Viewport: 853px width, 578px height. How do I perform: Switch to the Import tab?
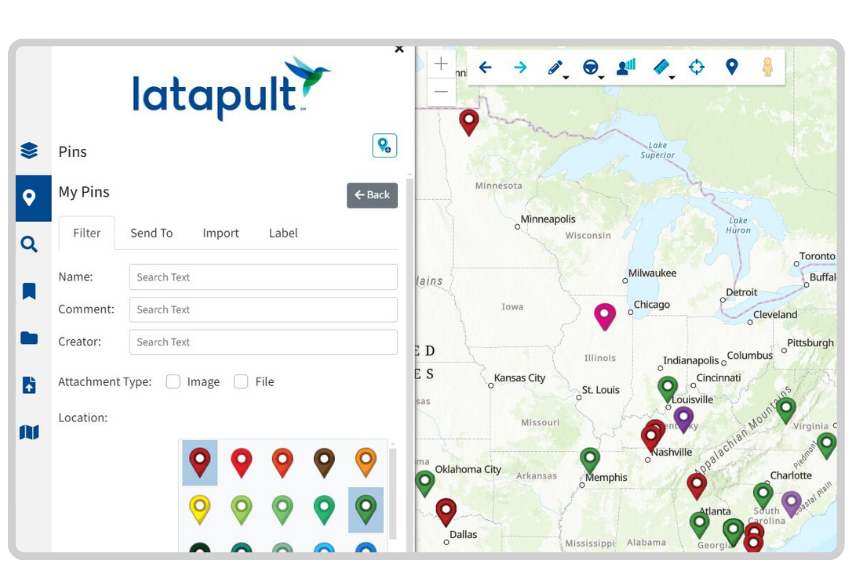[x=221, y=233]
